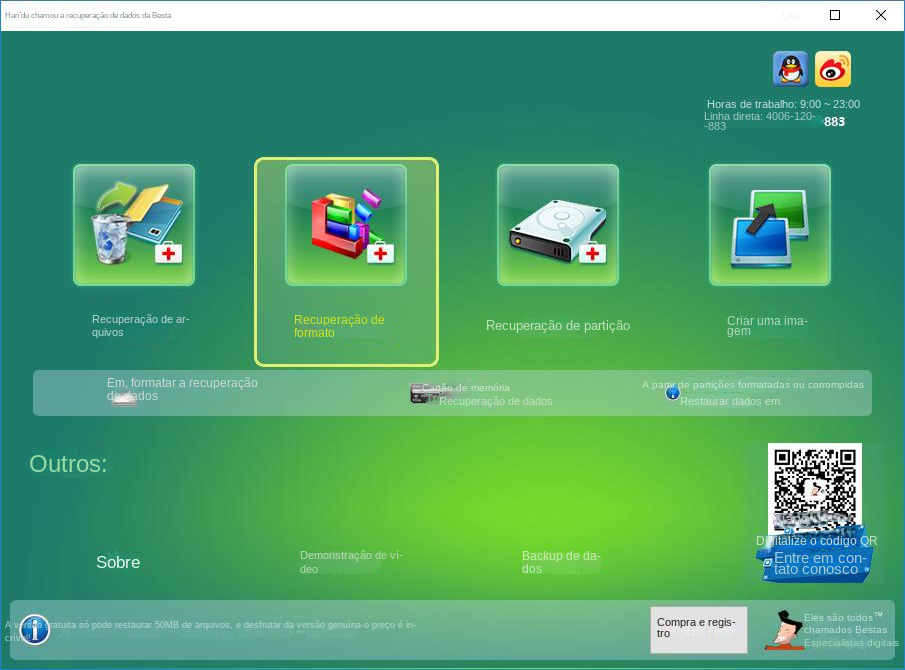Open 'Demonstração de vídeo'
This screenshot has width=905, height=670.
click(351, 562)
